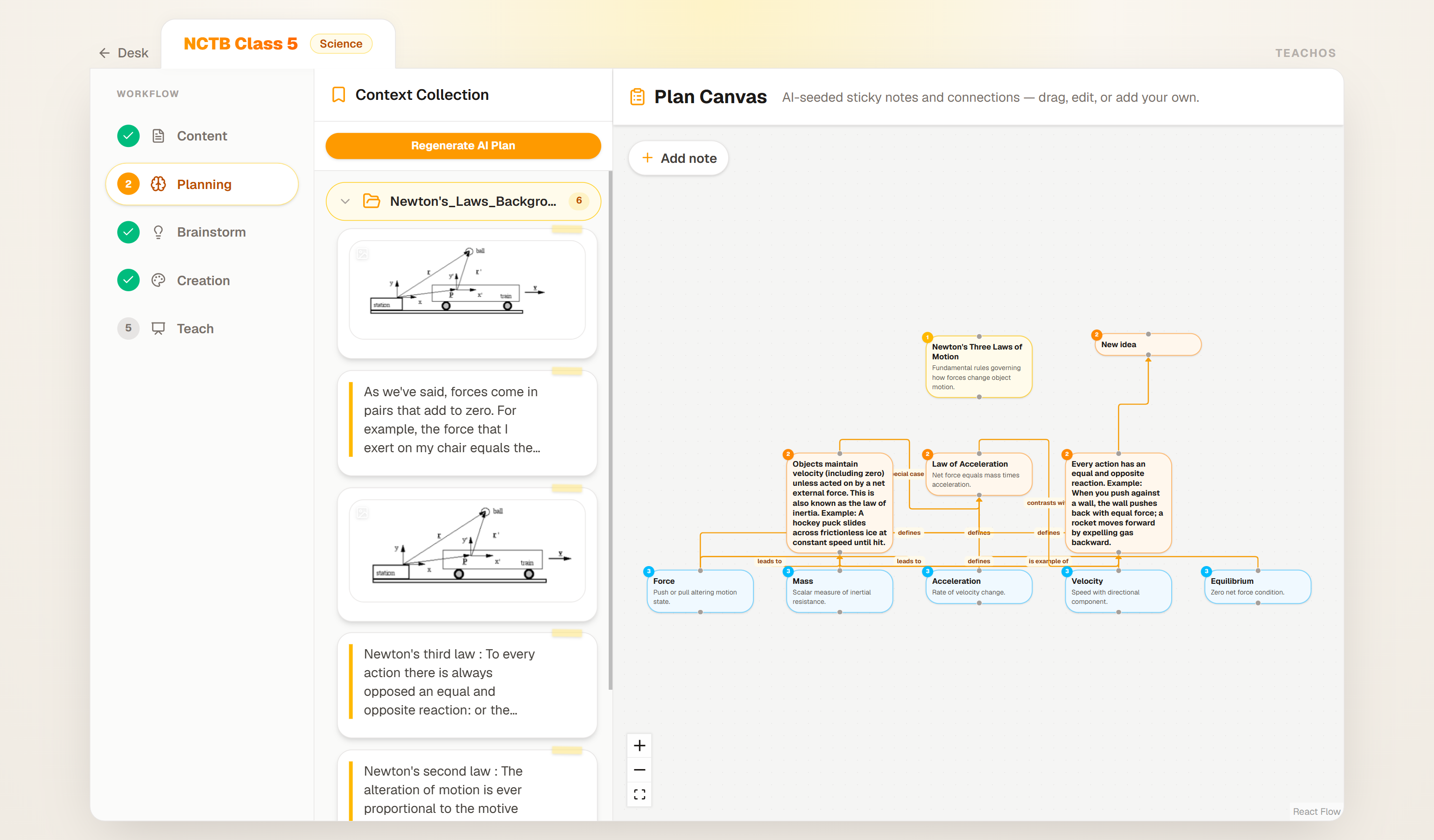
Task: Click the level badge on Velocity note
Action: tap(1066, 572)
